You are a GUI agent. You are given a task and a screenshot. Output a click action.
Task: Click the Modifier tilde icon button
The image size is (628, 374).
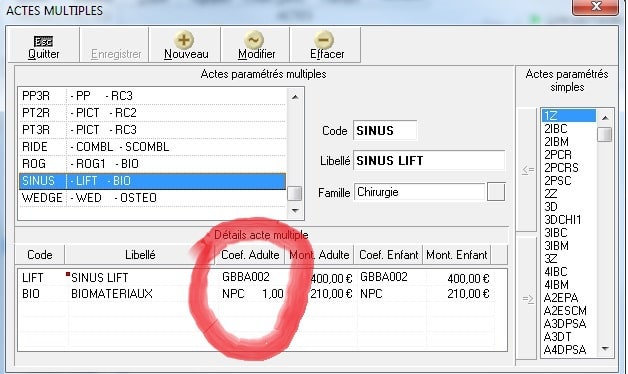255,45
